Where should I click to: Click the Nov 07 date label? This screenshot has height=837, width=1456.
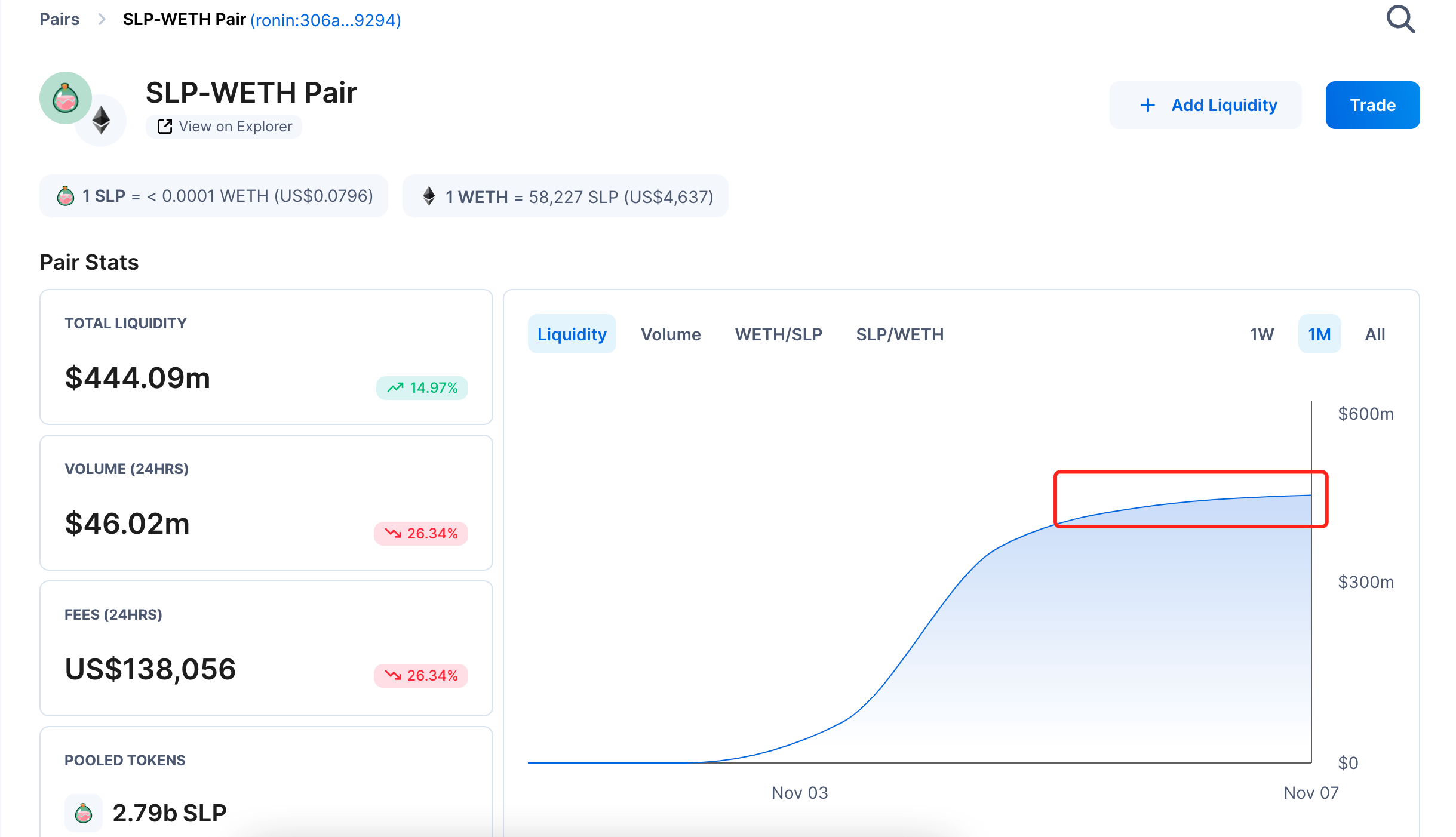1311,793
